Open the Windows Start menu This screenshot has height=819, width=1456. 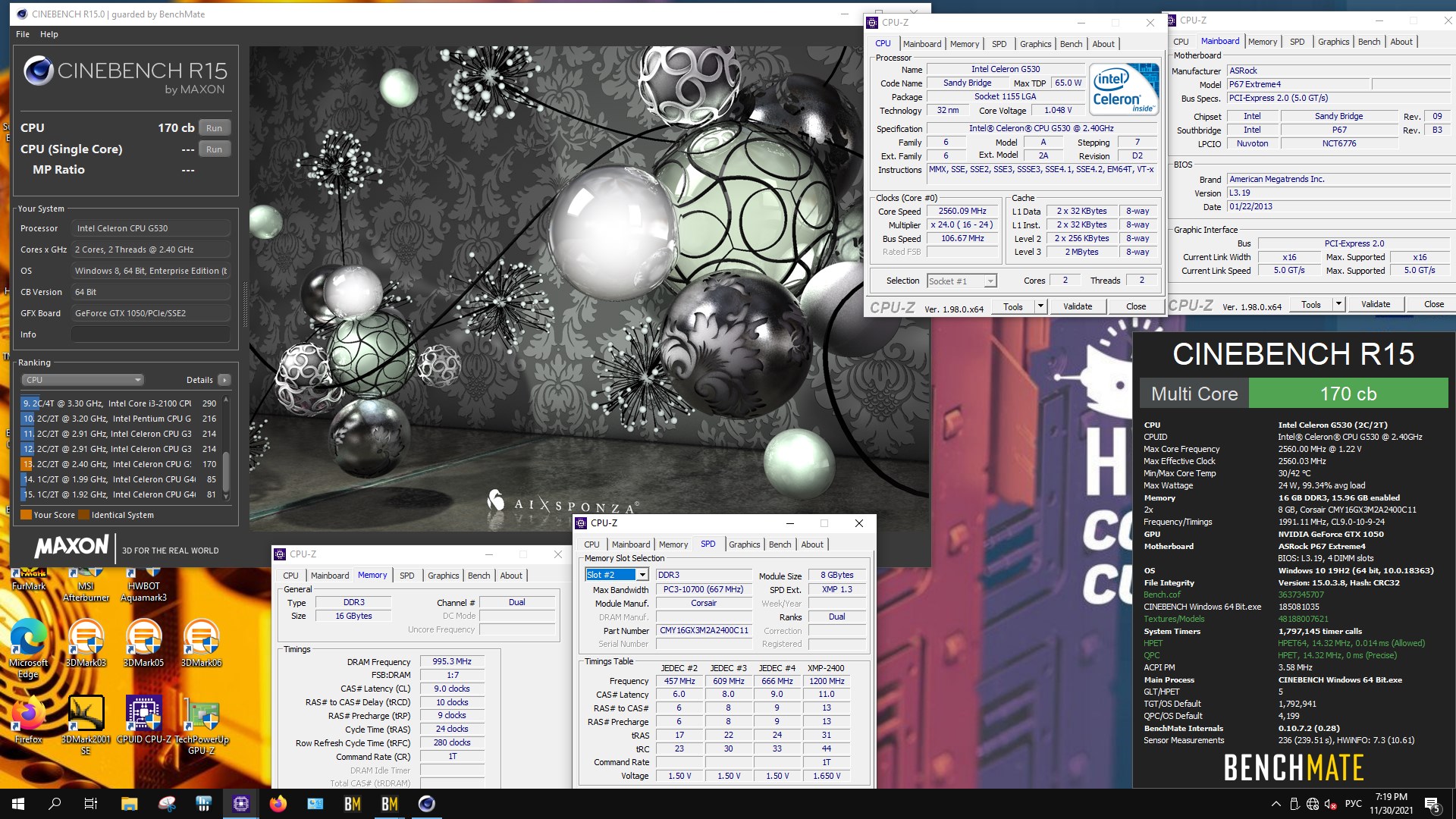(18, 804)
